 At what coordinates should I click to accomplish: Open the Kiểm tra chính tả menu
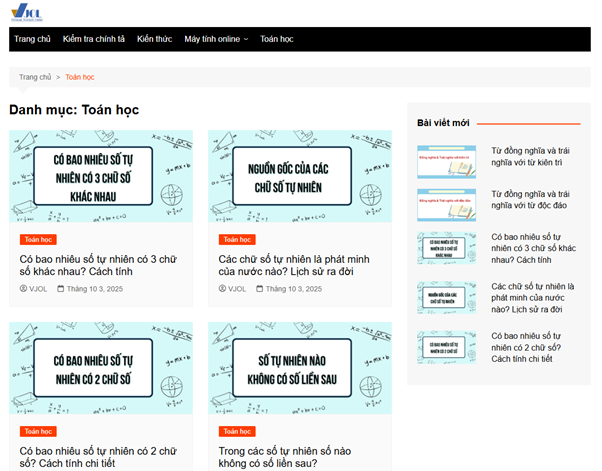coord(94,39)
